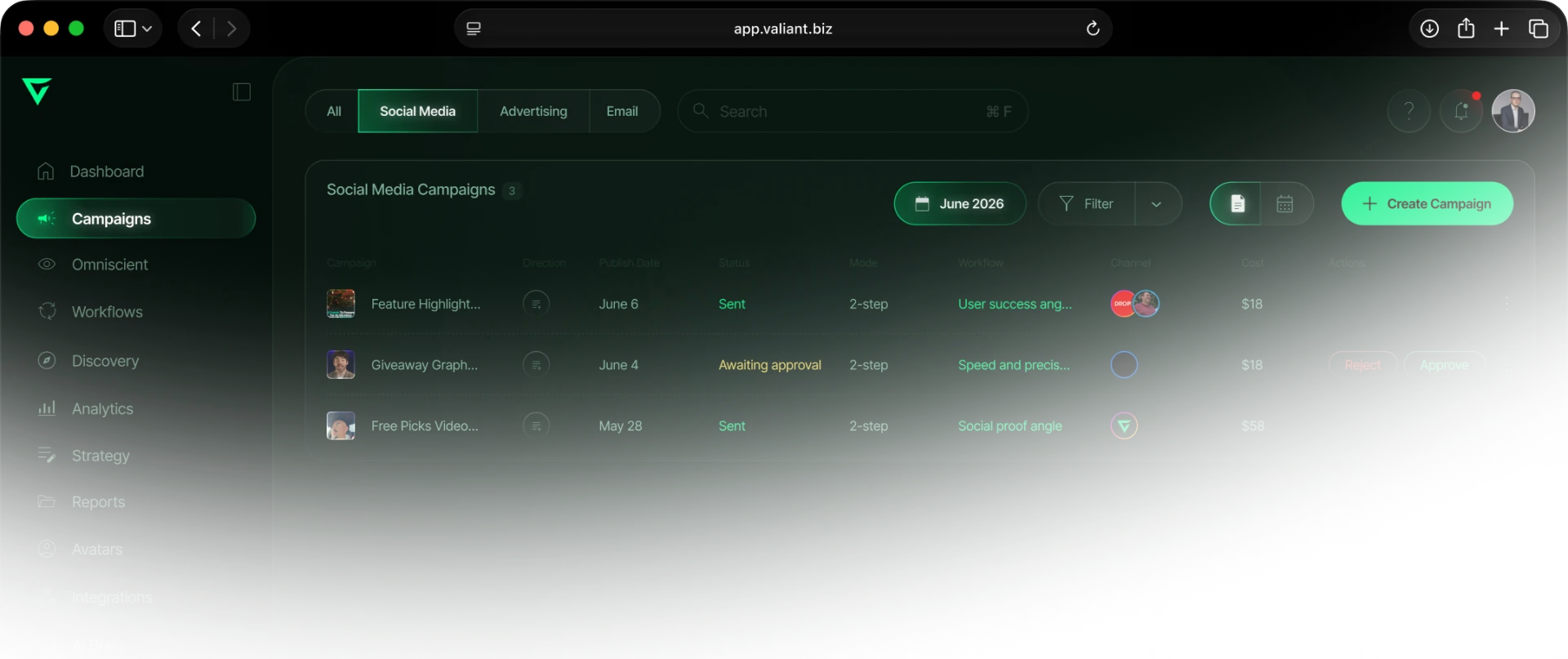Open the help question mark icon
Viewport: 1568px width, 659px height.
point(1409,111)
